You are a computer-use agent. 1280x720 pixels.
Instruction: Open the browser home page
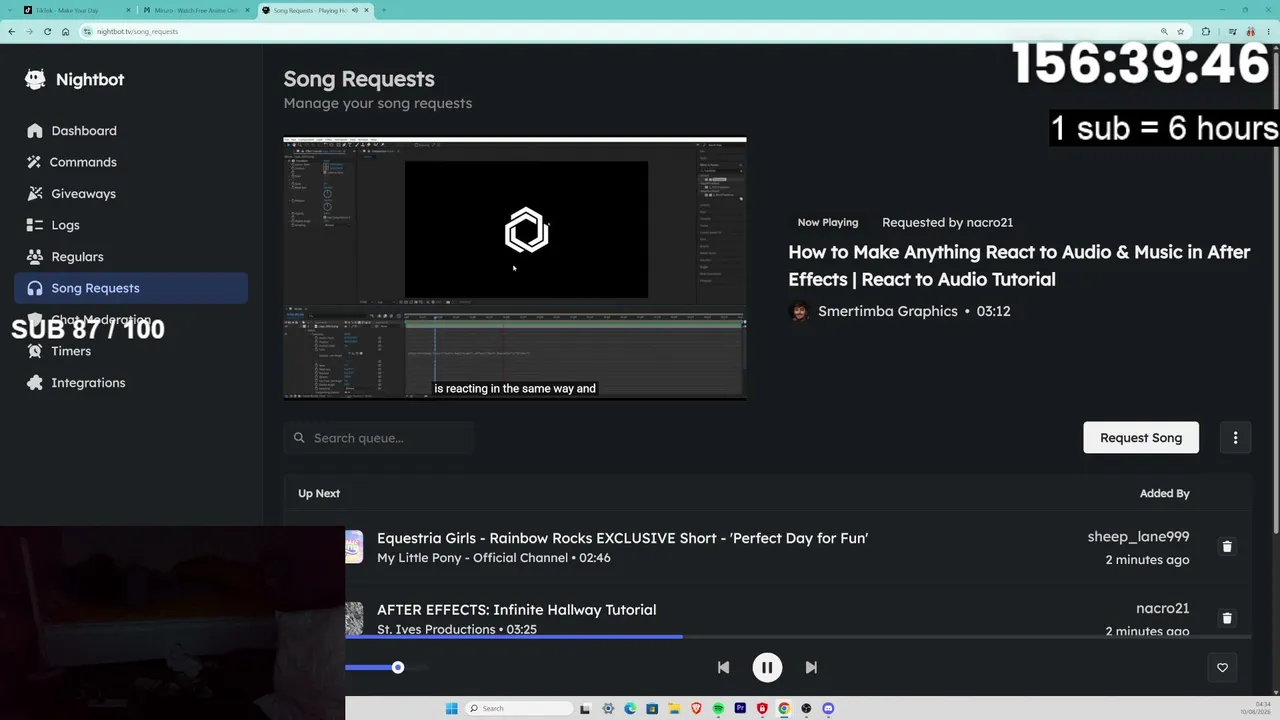[66, 31]
